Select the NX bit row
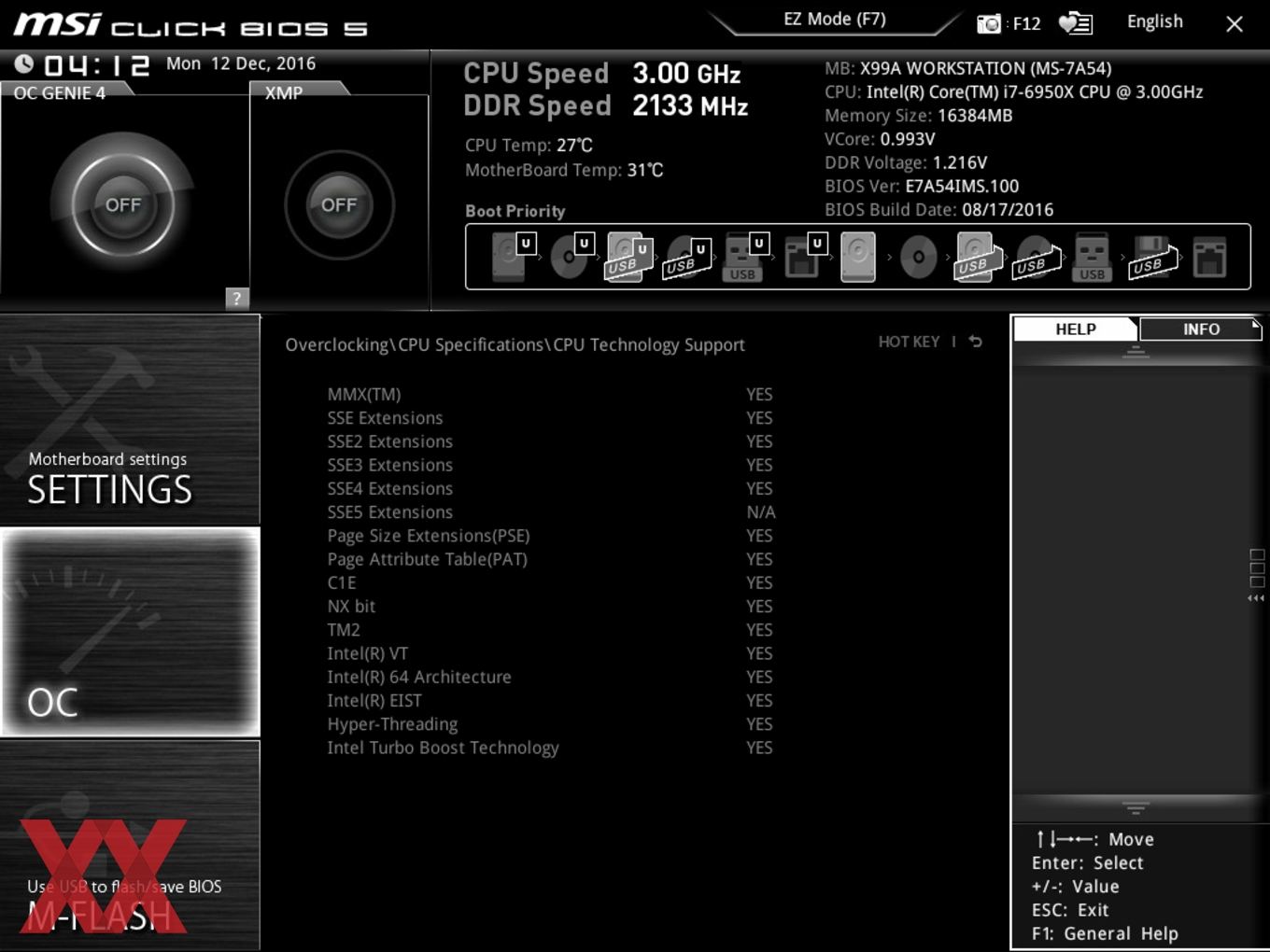Image resolution: width=1270 pixels, height=952 pixels. coord(551,606)
